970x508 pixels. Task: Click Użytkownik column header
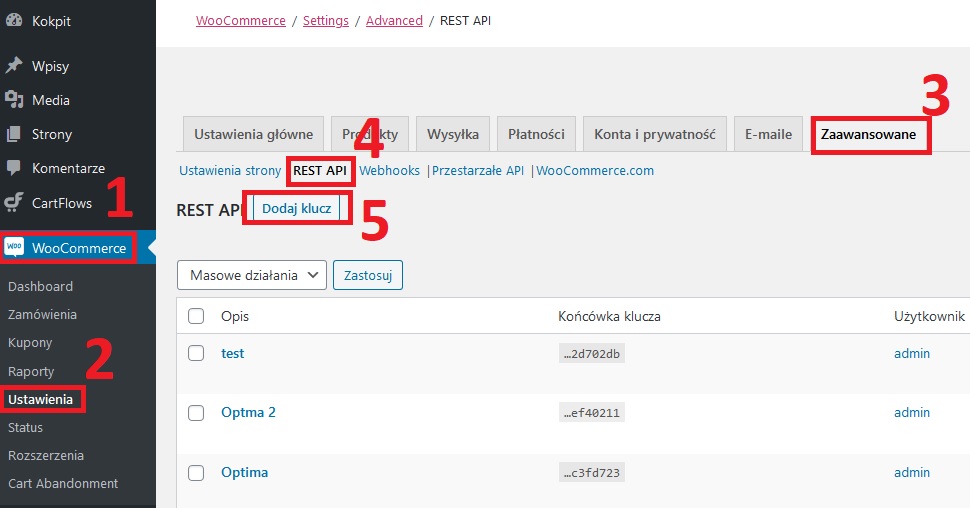[929, 316]
